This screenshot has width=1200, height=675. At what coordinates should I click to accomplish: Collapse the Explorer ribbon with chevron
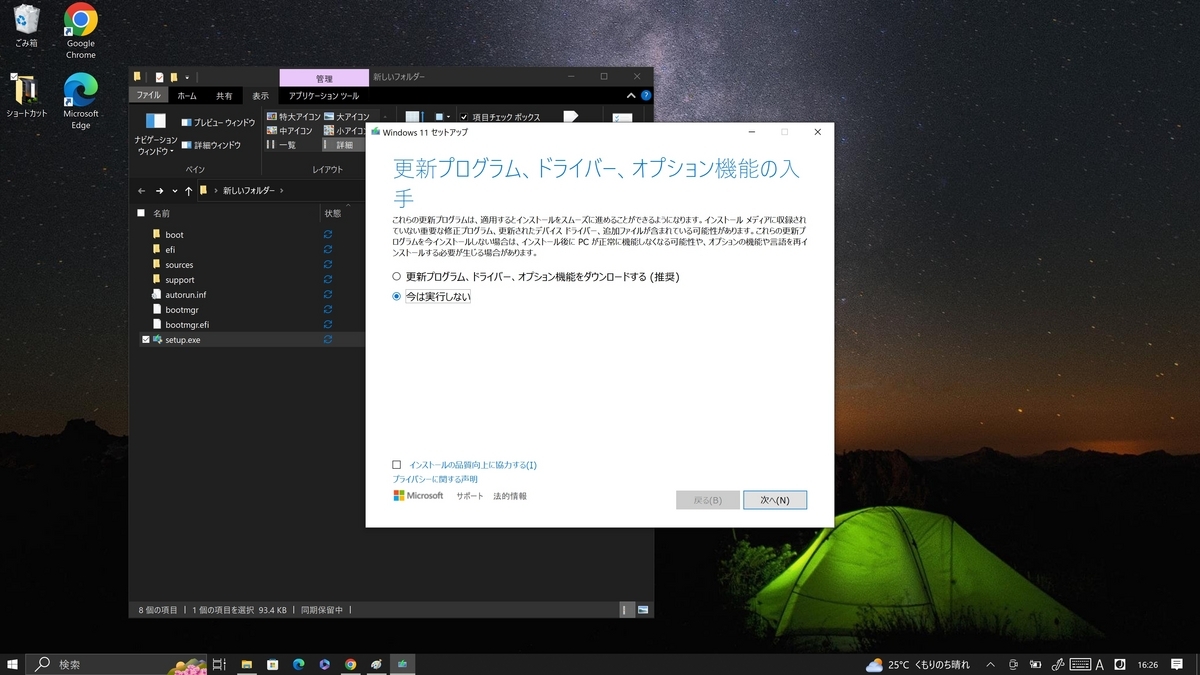point(631,96)
